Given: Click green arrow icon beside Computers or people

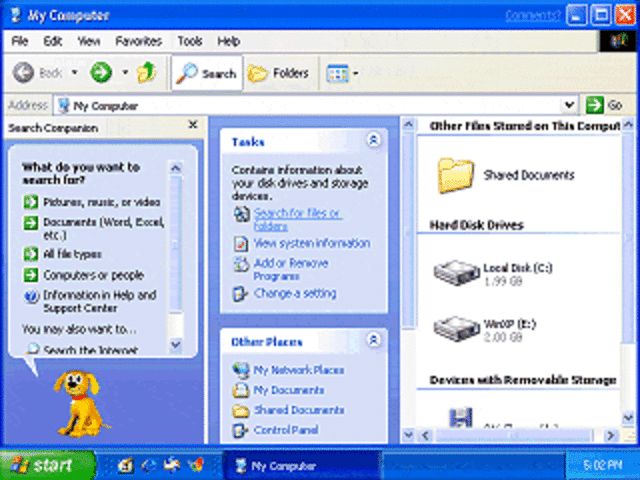Looking at the screenshot, I should (x=31, y=275).
